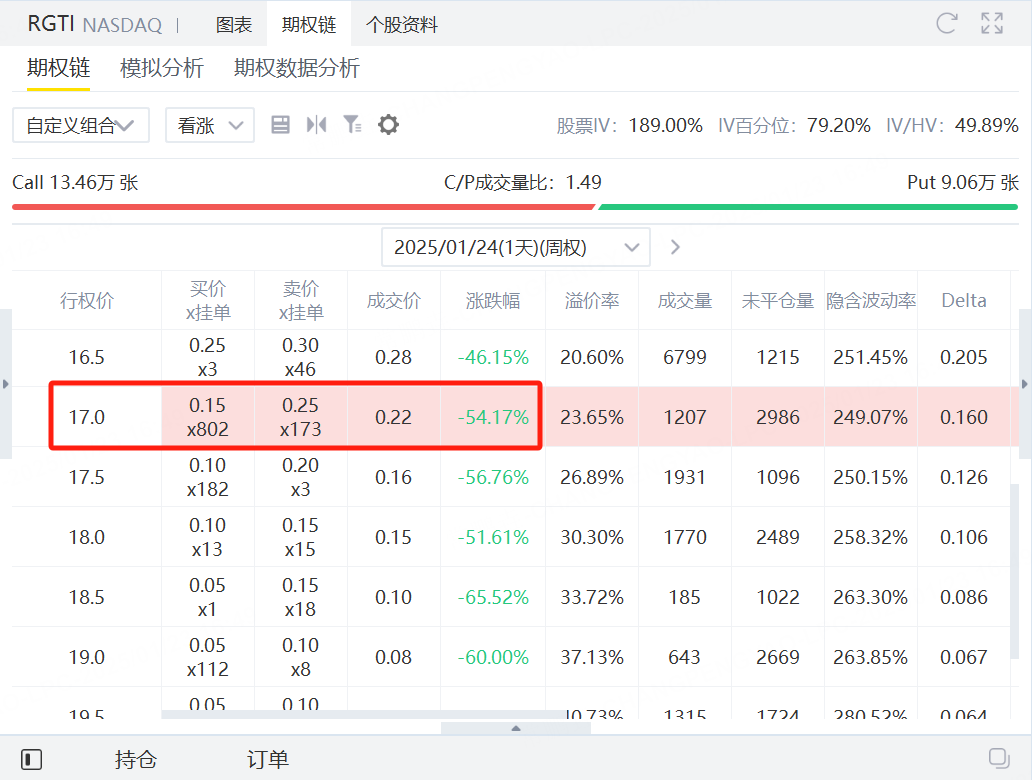The height and width of the screenshot is (780, 1032).
Task: Open option chain settings gear
Action: (388, 124)
